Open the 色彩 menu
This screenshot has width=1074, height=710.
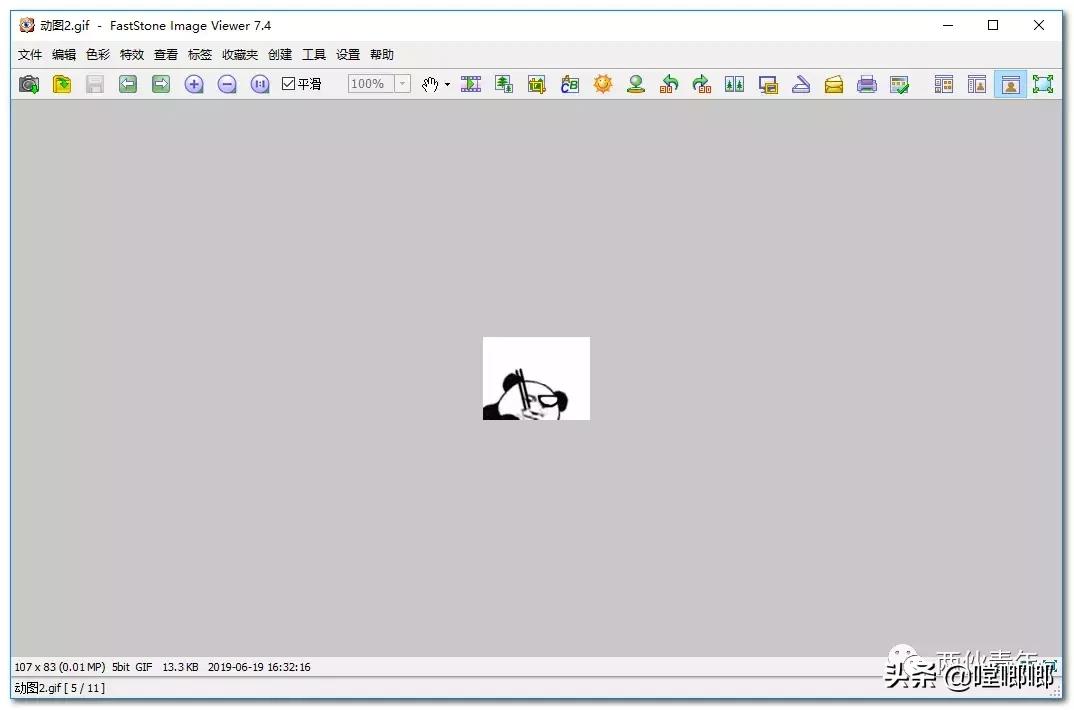pos(98,55)
